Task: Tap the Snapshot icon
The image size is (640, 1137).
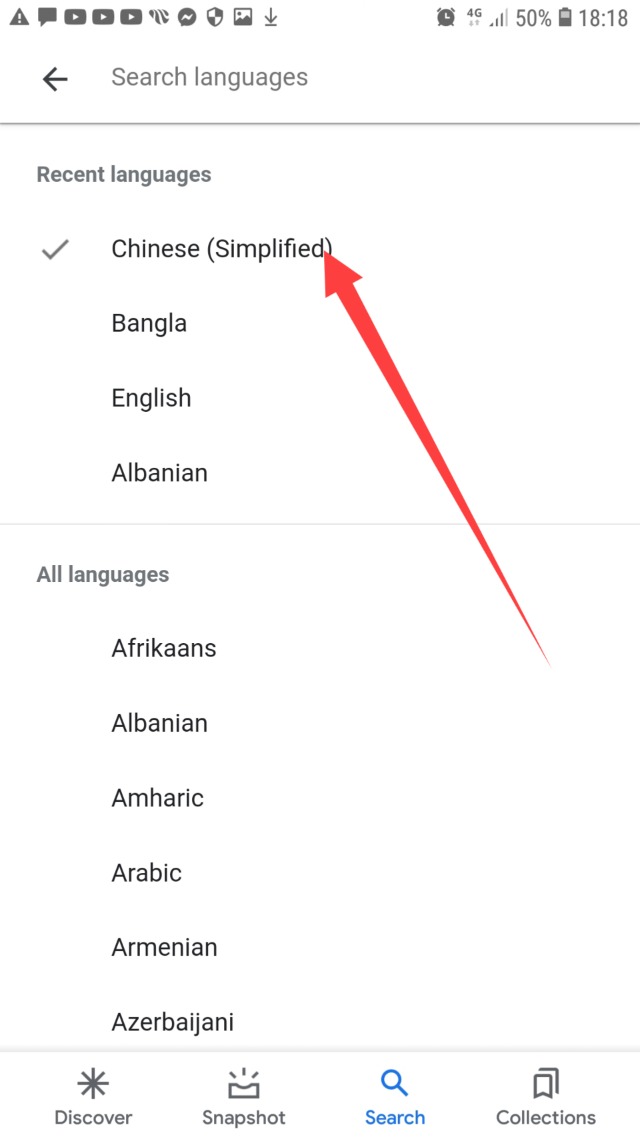Action: (243, 1083)
